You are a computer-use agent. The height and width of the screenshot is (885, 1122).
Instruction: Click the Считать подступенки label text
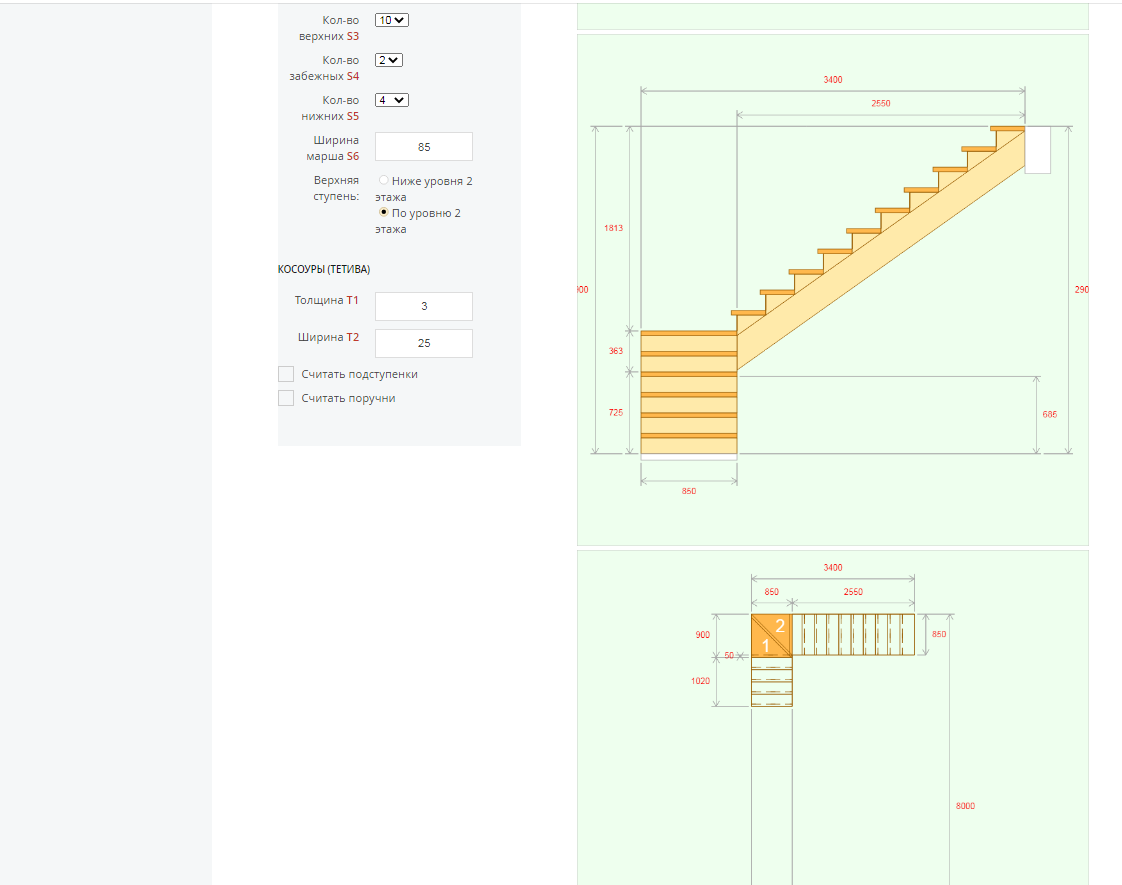[x=359, y=374]
